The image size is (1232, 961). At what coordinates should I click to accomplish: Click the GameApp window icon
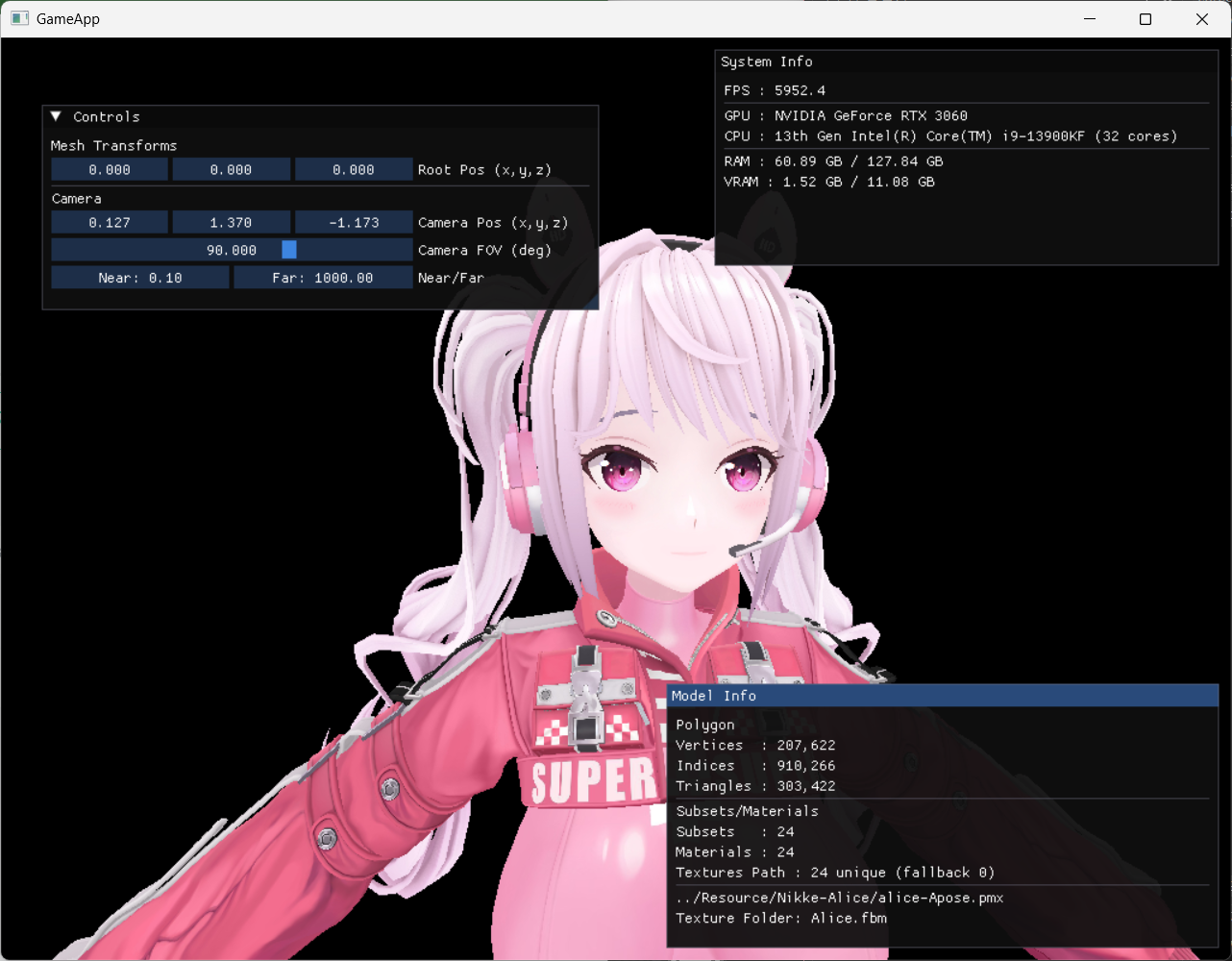click(x=19, y=18)
